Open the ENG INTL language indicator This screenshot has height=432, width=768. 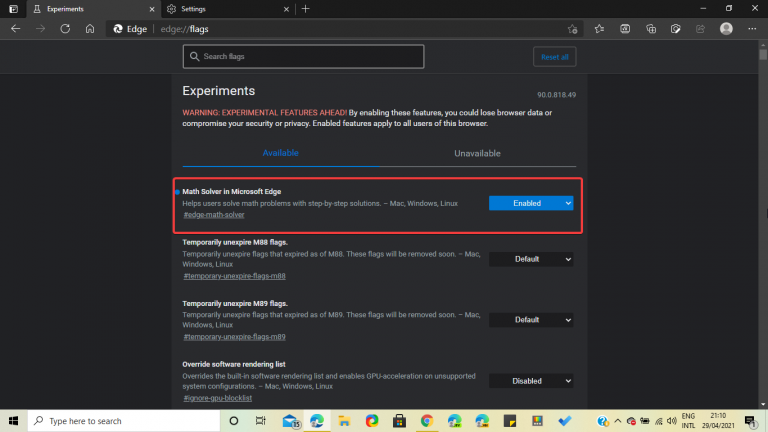(688, 421)
